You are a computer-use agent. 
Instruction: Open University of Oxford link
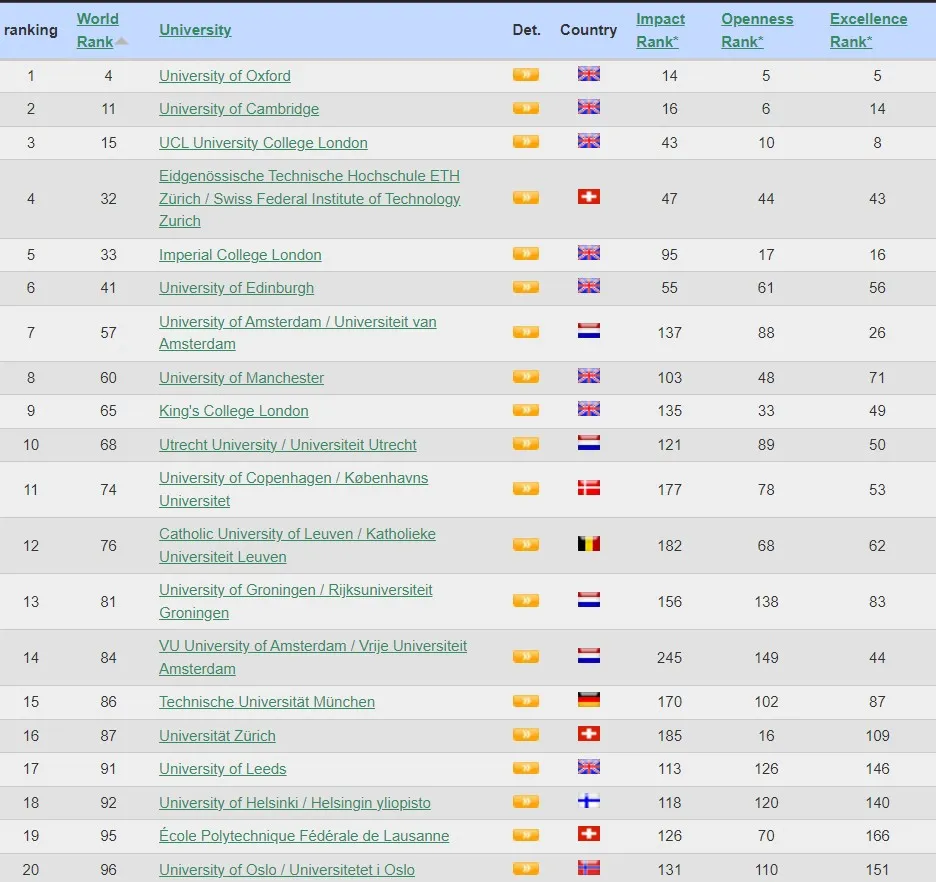point(225,76)
